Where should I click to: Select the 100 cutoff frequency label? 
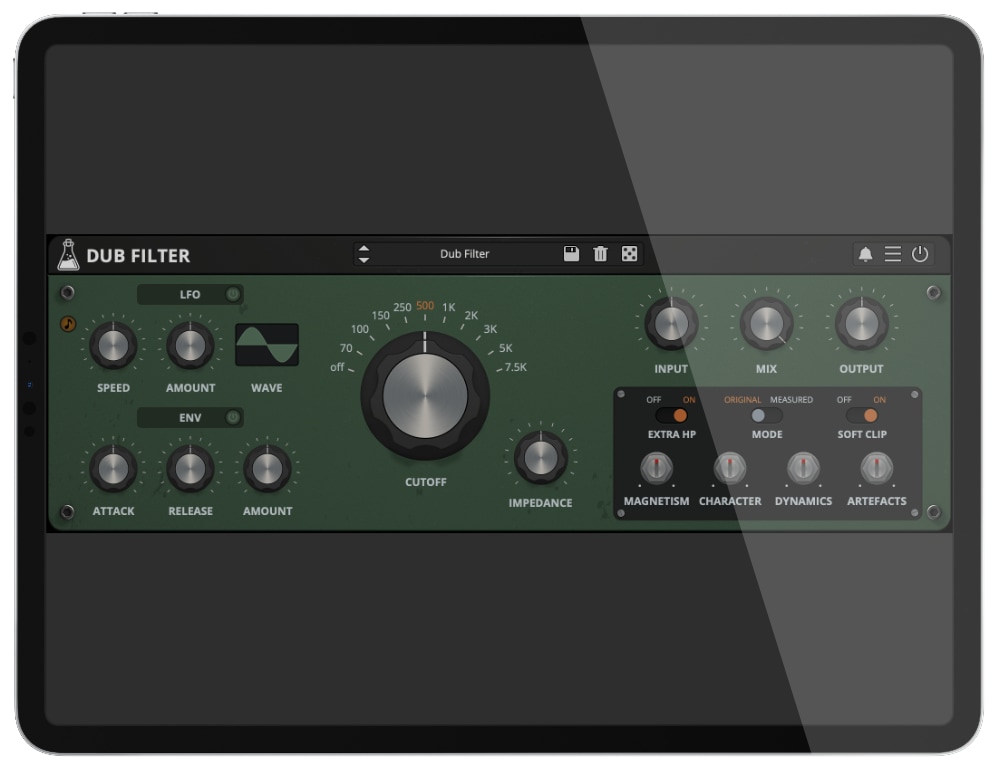[360, 329]
